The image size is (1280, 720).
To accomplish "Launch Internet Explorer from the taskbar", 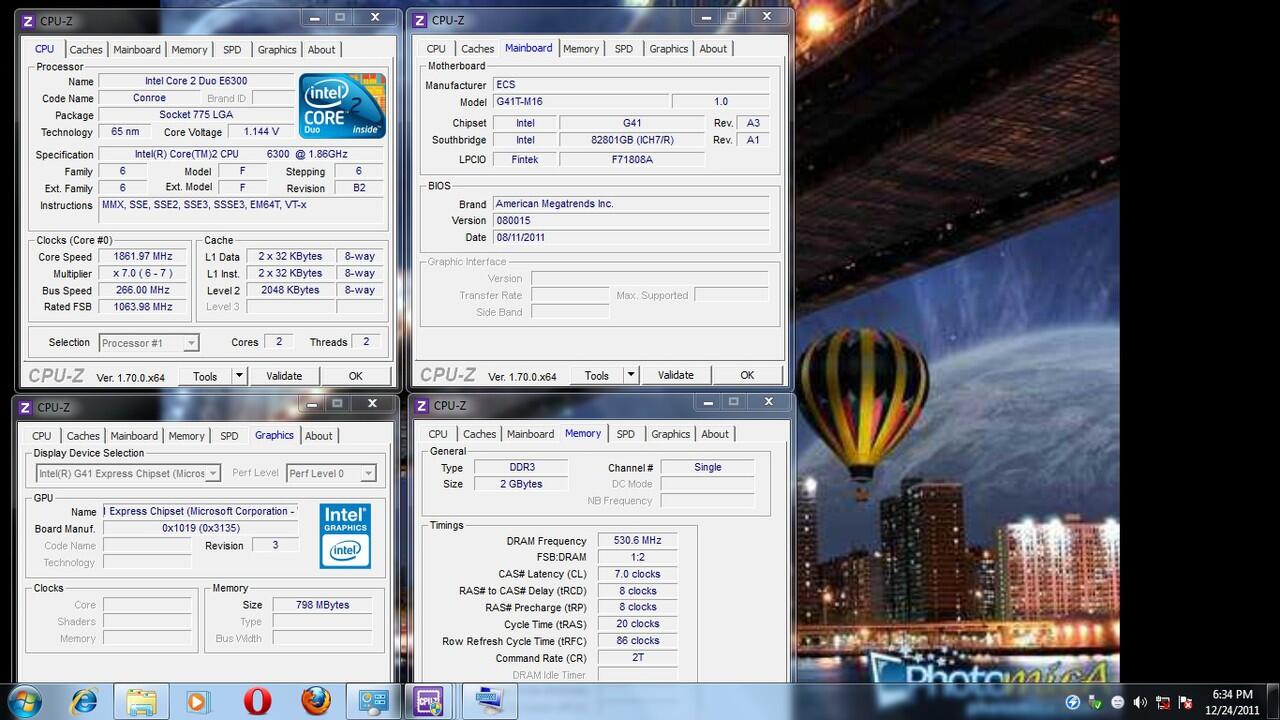I will pyautogui.click(x=84, y=702).
